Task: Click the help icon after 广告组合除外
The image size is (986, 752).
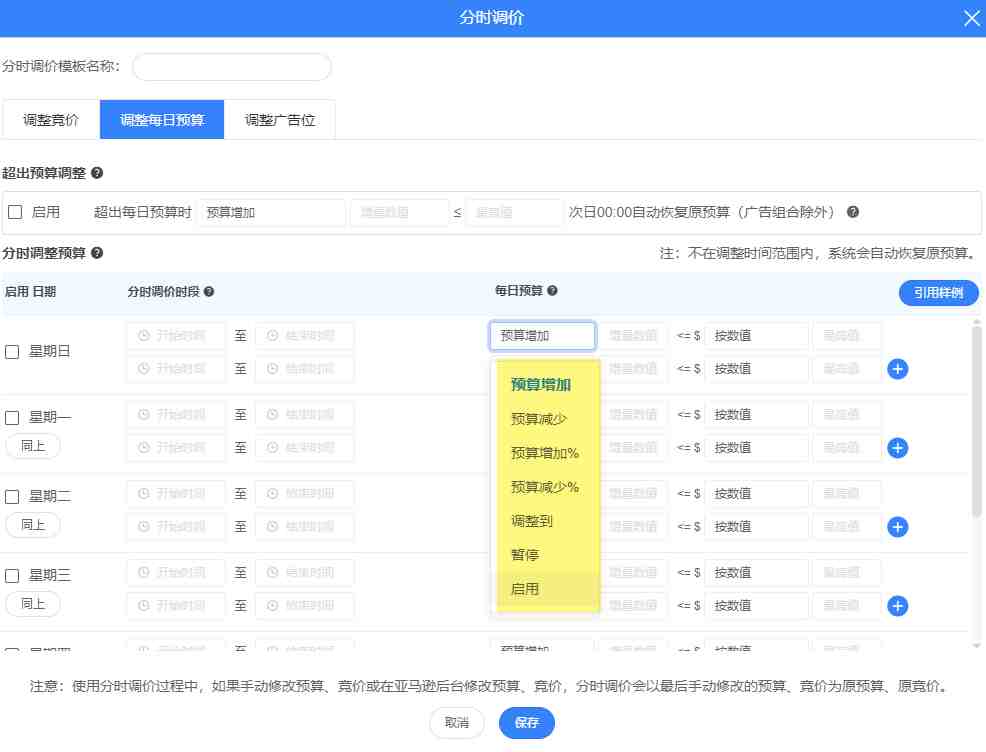Action: tap(853, 212)
